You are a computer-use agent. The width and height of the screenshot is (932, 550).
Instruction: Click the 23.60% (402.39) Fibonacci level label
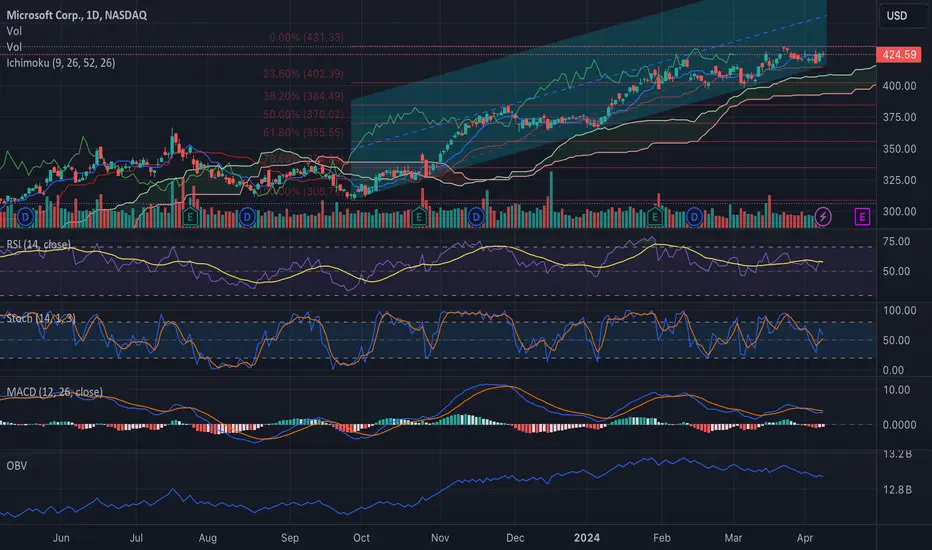303,74
